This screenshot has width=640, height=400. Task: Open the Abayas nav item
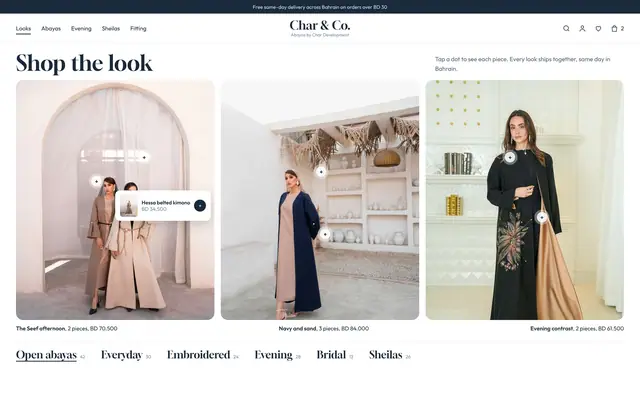(x=51, y=29)
